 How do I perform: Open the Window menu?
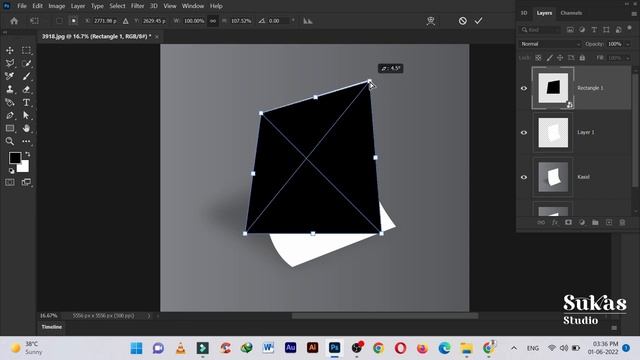193,6
